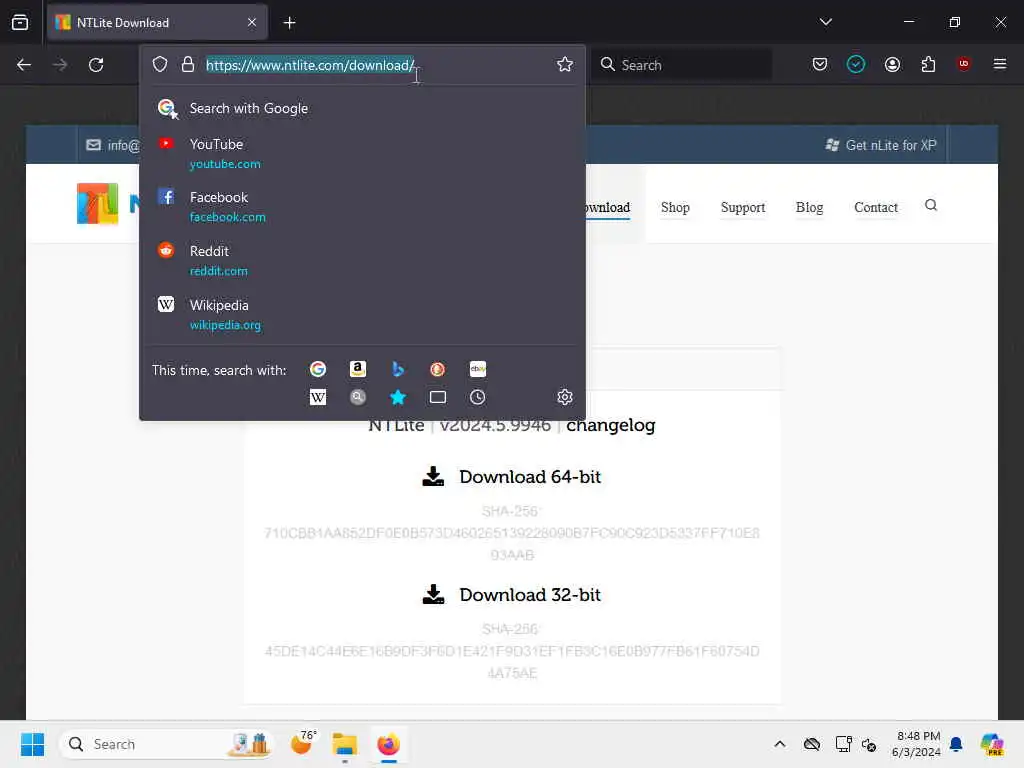Click the NTLite logo image
Viewport: 1024px width, 768px height.
coord(97,203)
